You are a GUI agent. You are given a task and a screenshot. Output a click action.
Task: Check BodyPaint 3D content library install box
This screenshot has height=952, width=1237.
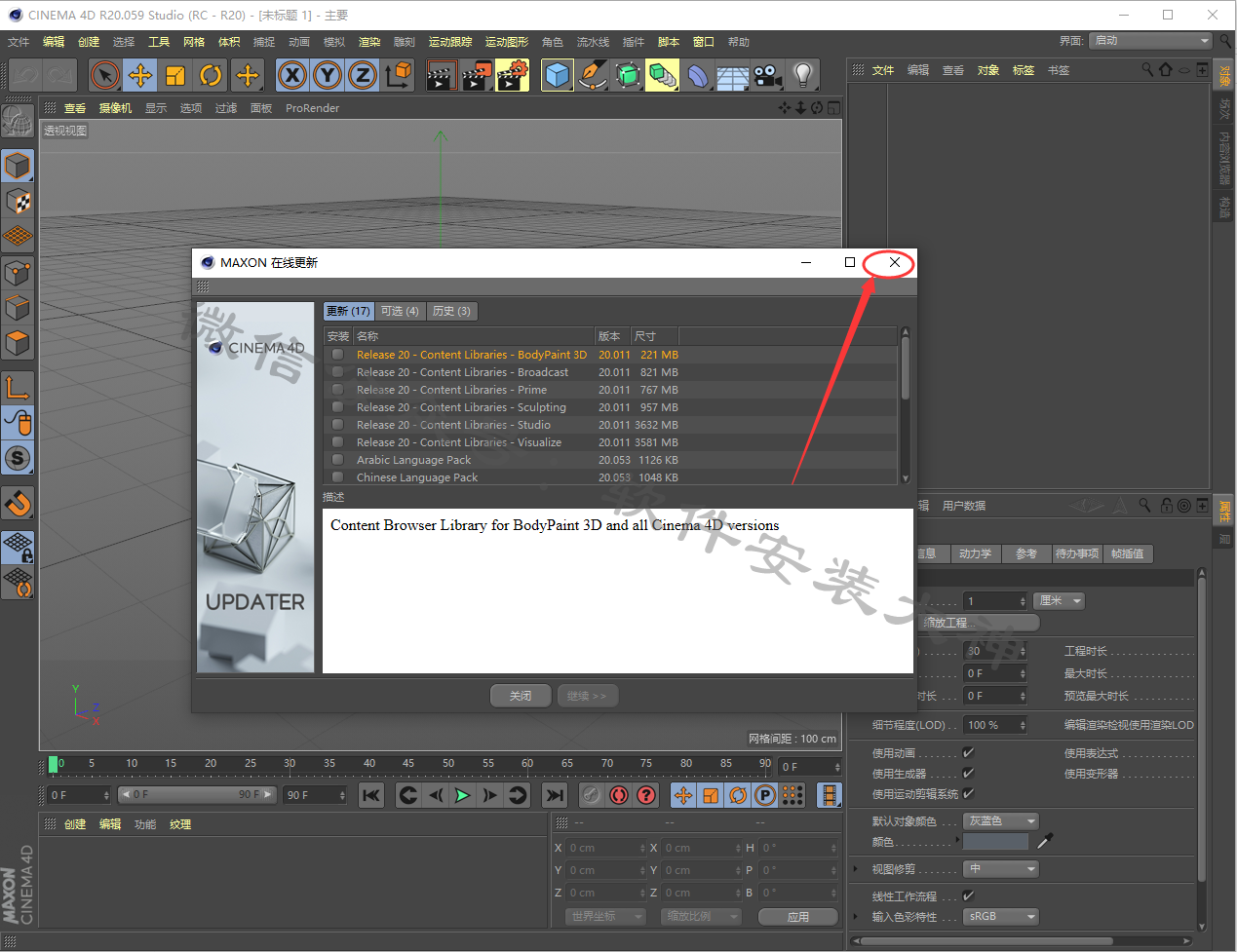337,355
